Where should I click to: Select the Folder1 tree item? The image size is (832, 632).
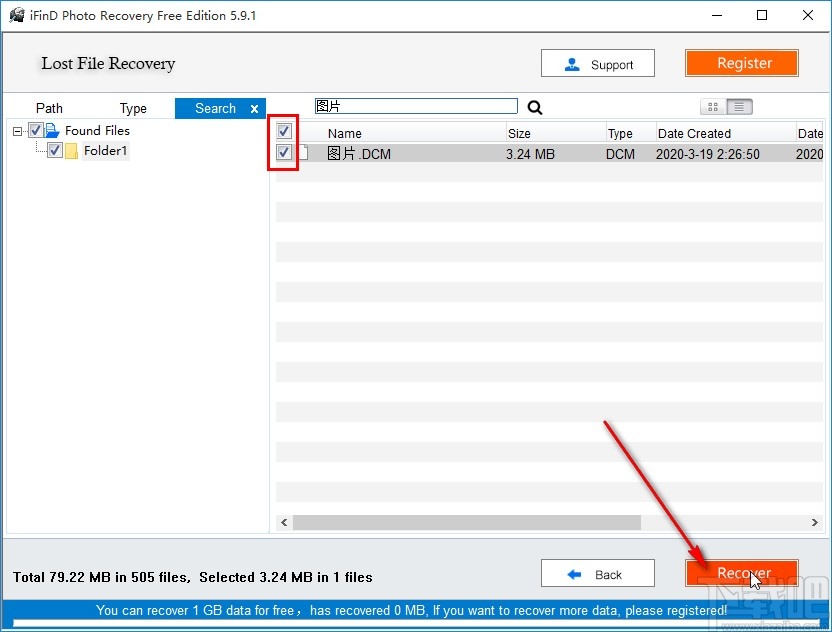[x=105, y=151]
